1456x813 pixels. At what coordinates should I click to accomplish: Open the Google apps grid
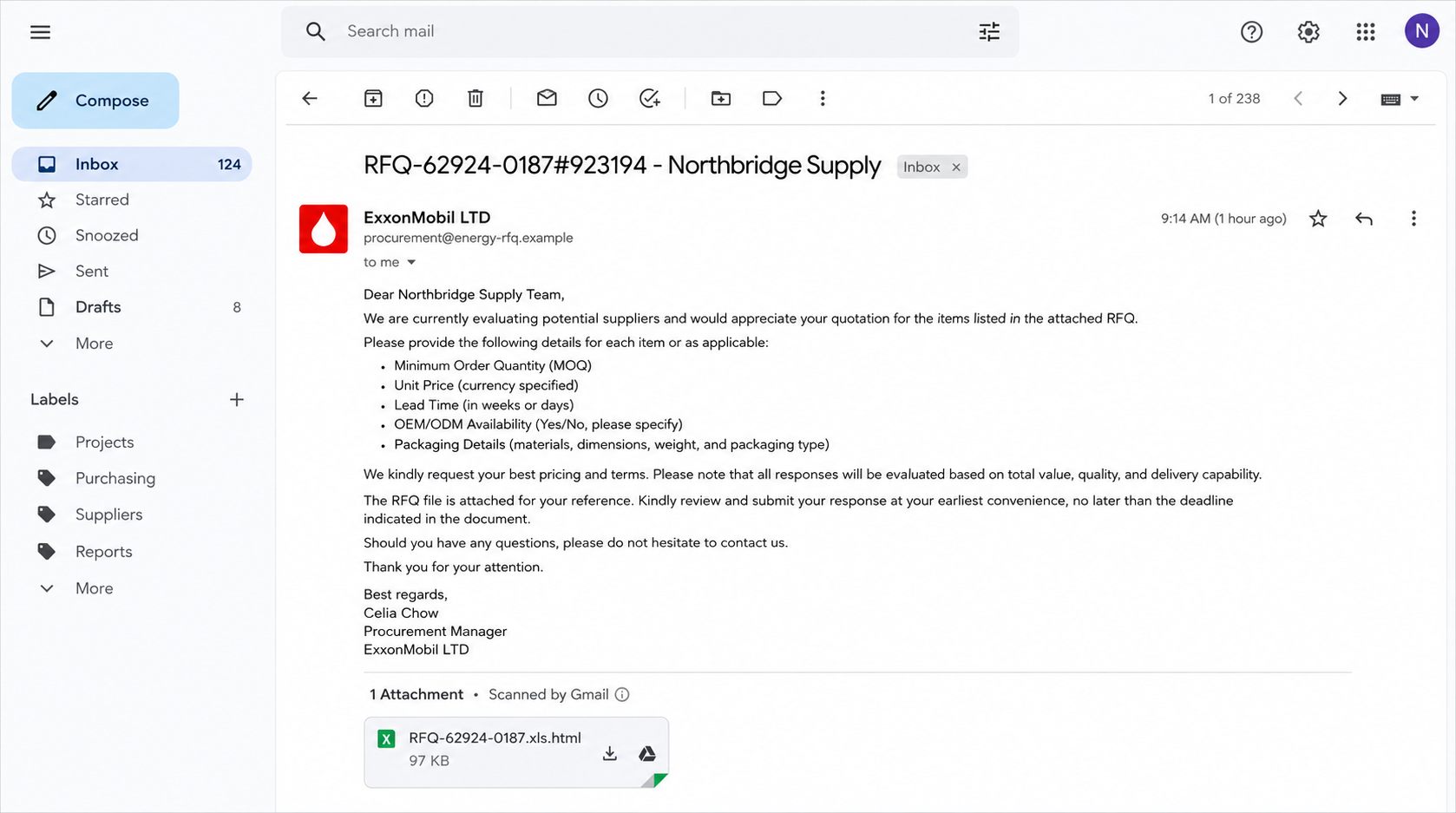pos(1366,32)
